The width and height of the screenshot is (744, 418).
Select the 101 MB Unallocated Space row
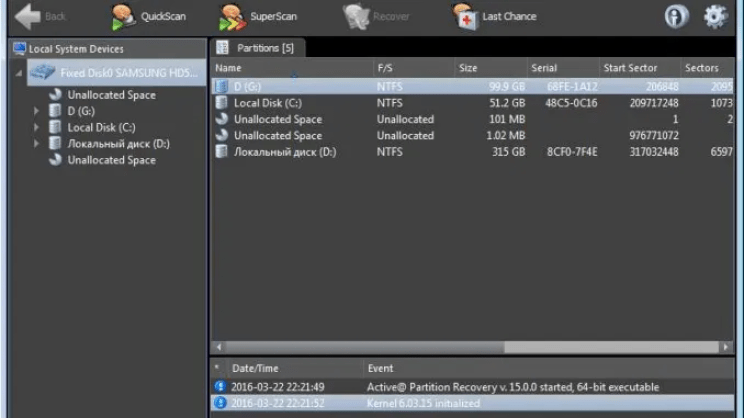pyautogui.click(x=278, y=119)
